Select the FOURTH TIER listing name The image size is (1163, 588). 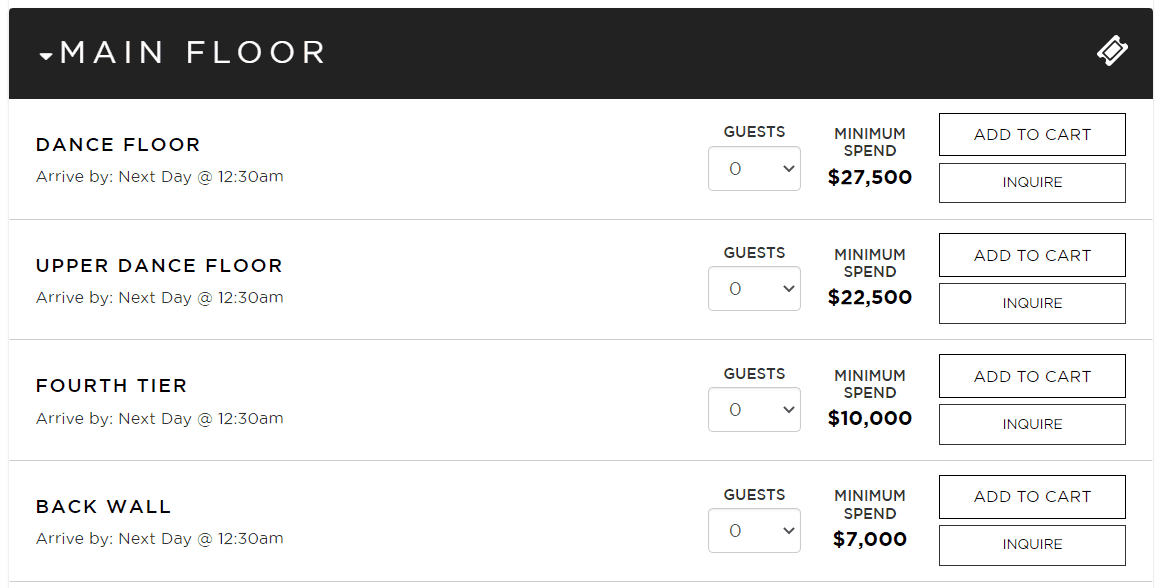tap(111, 386)
